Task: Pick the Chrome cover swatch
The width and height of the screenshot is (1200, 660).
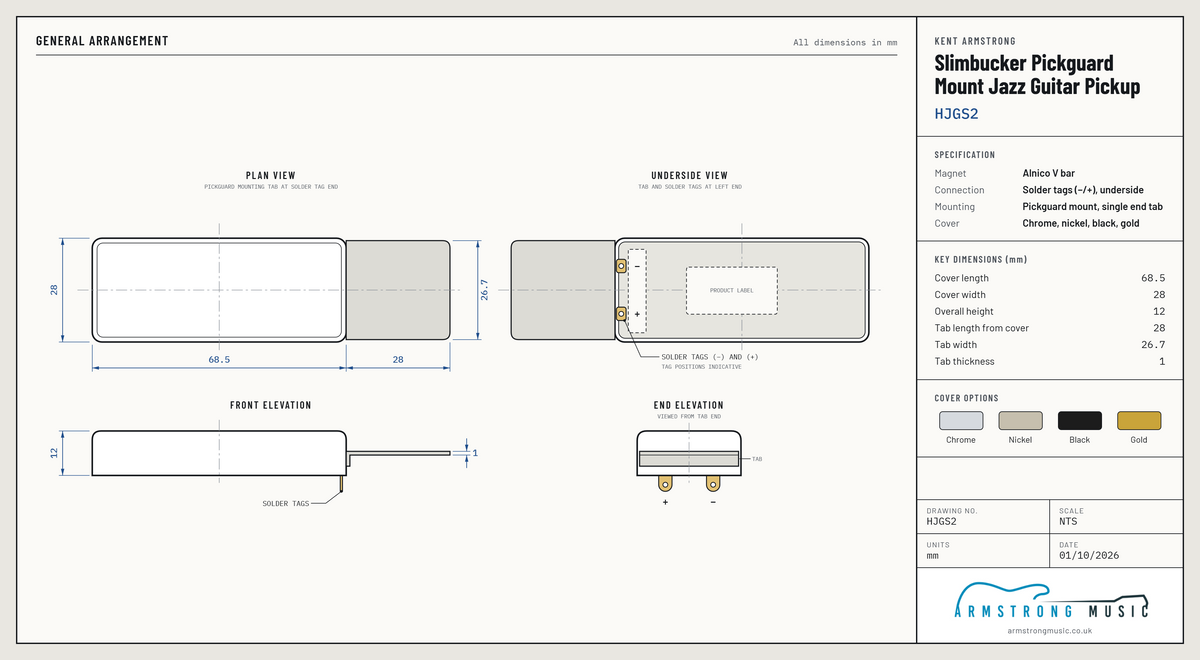Action: 960,421
